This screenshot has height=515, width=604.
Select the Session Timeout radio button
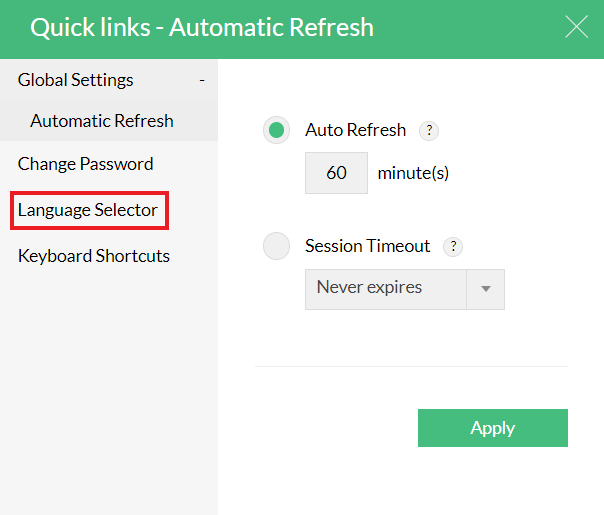(277, 246)
